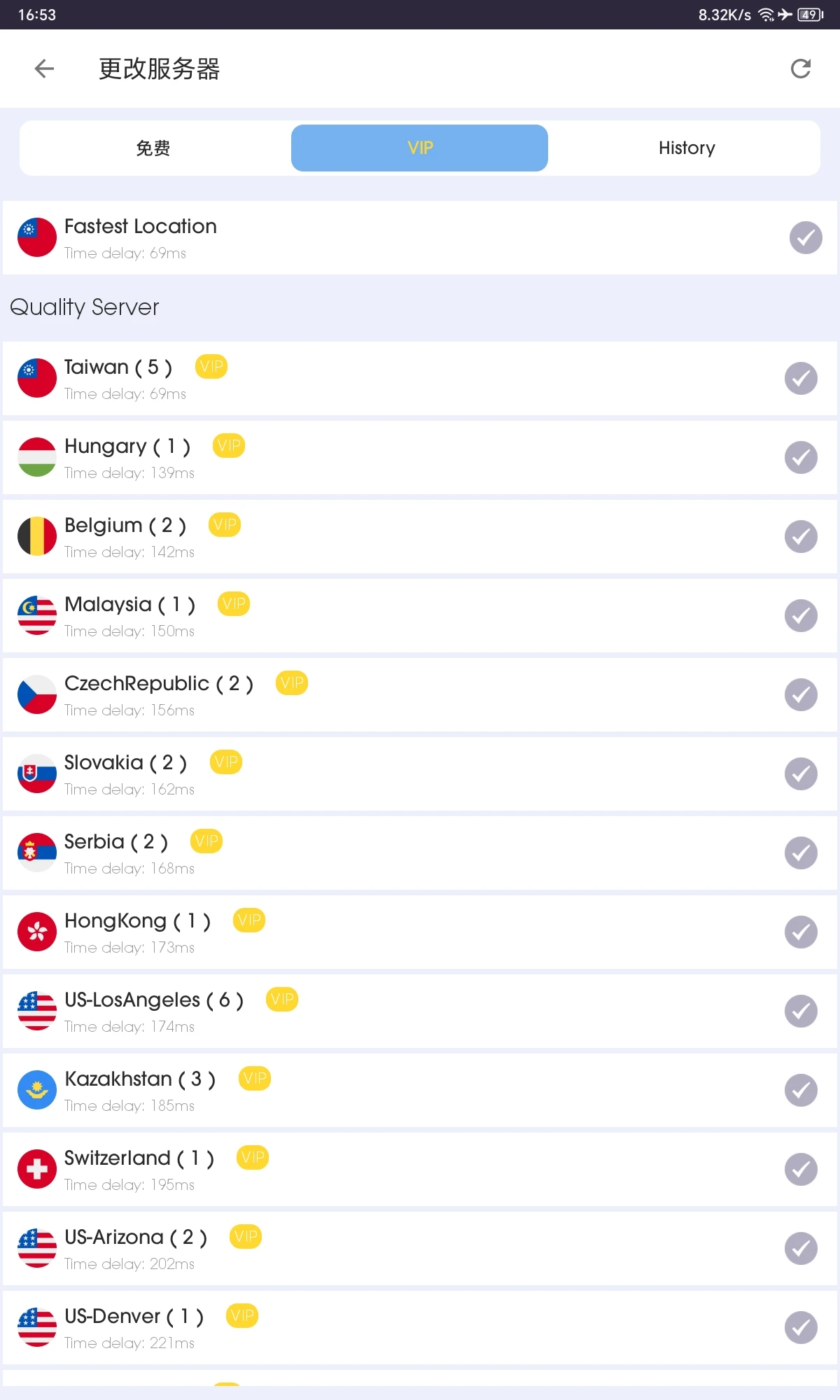Tap the Belgium flag icon
Viewport: 840px width, 1400px height.
pos(37,536)
